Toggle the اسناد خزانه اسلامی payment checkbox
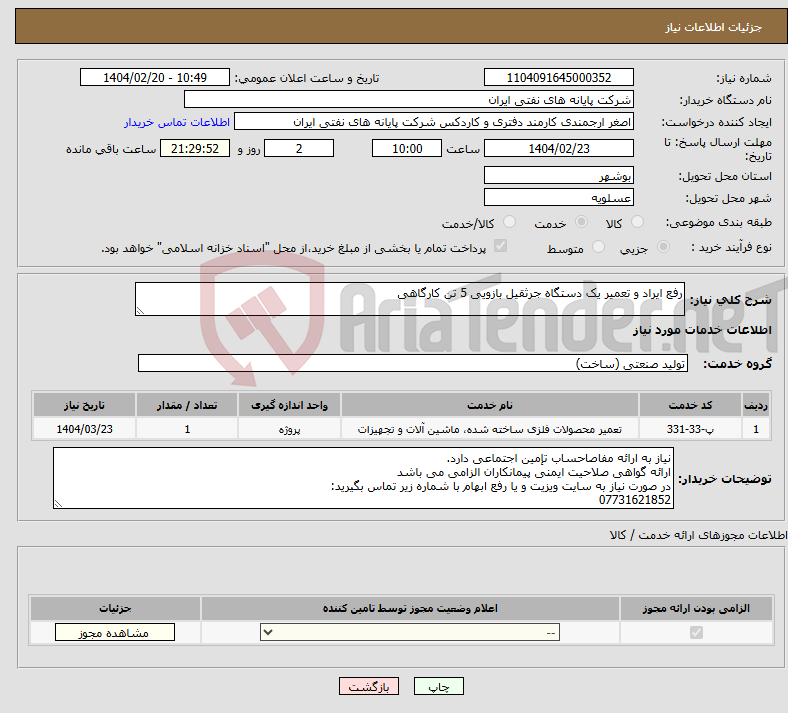Image resolution: width=788 pixels, height=713 pixels. coord(501,246)
